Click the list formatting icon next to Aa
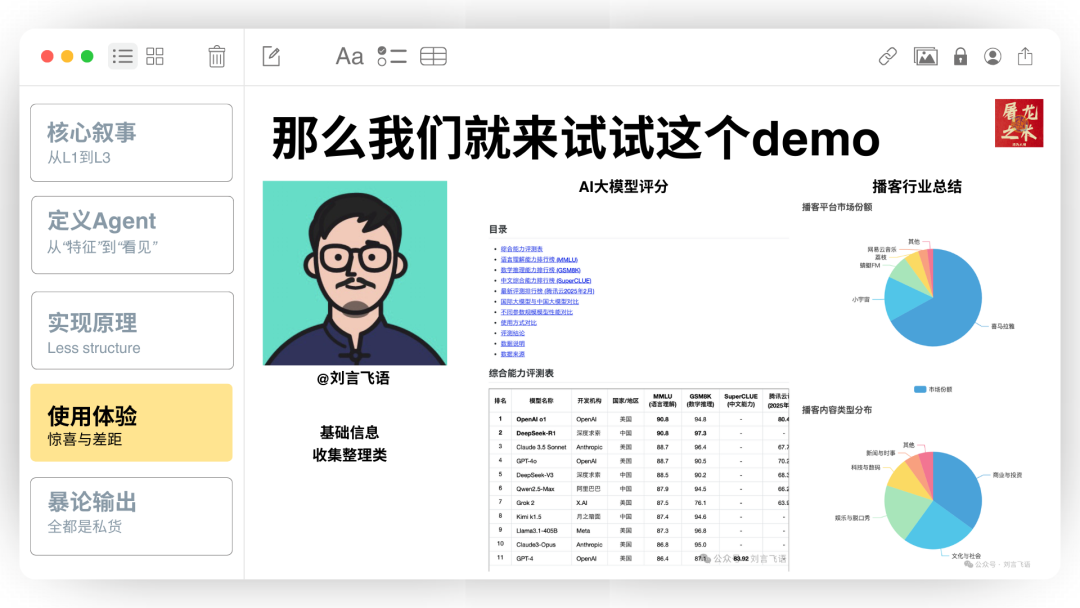The image size is (1080, 608). (x=390, y=56)
